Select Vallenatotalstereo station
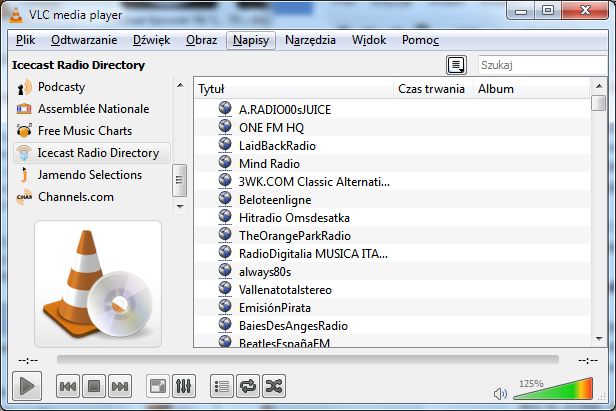Image resolution: width=616 pixels, height=411 pixels. point(392,290)
